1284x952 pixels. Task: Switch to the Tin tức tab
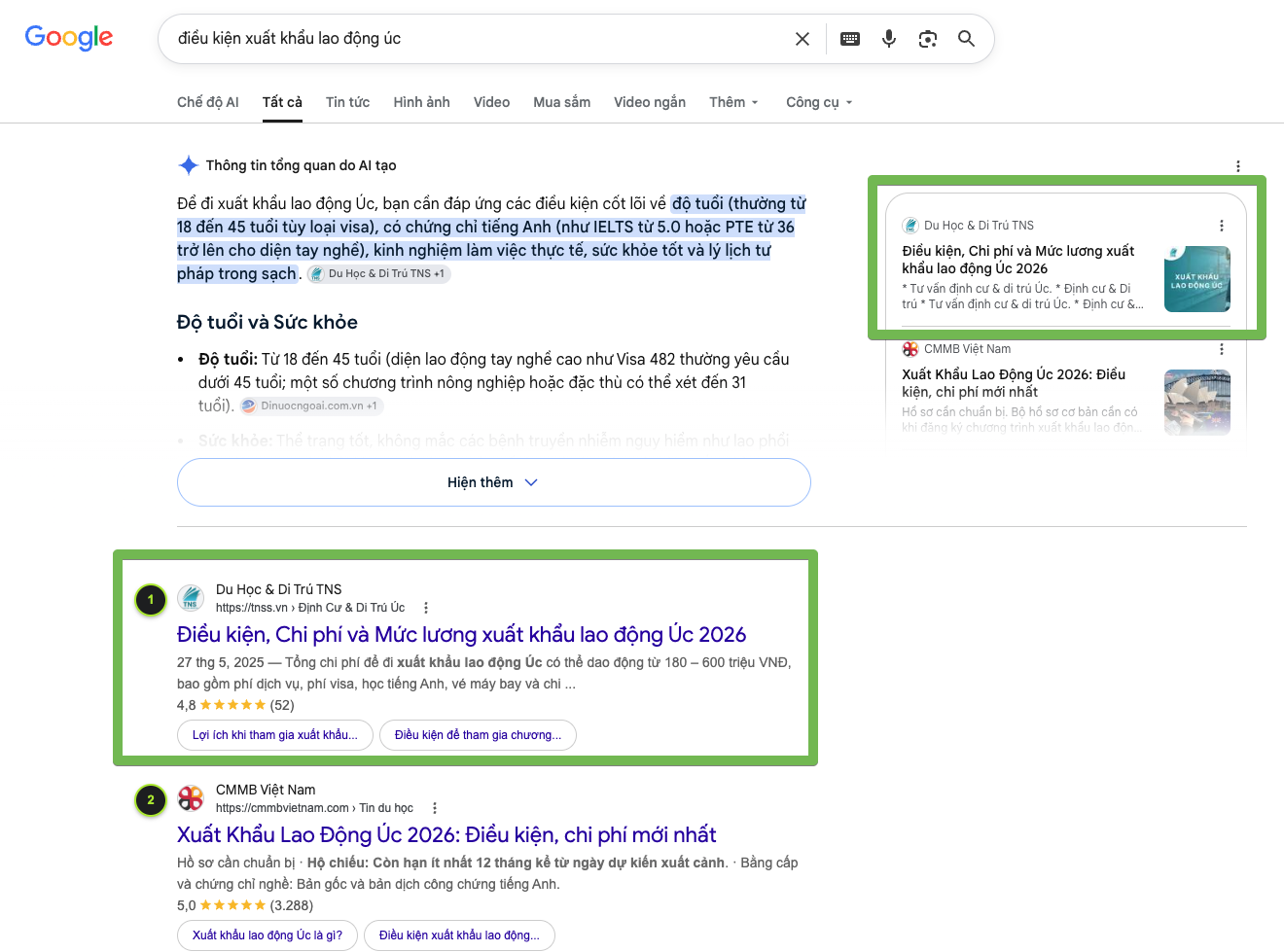pyautogui.click(x=347, y=102)
